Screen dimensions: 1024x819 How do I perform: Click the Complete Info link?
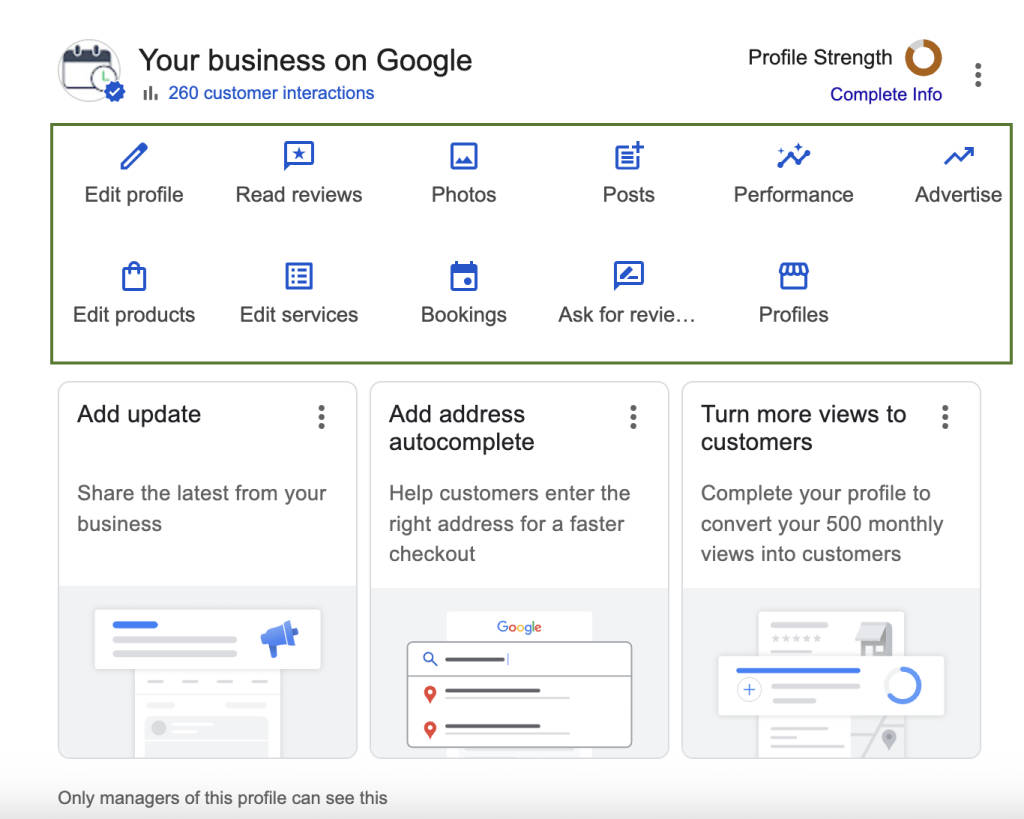886,94
